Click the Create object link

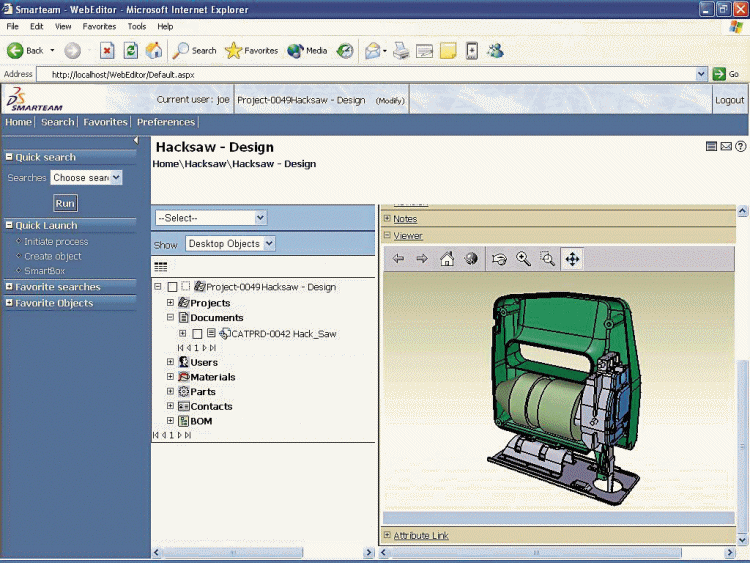[53, 256]
